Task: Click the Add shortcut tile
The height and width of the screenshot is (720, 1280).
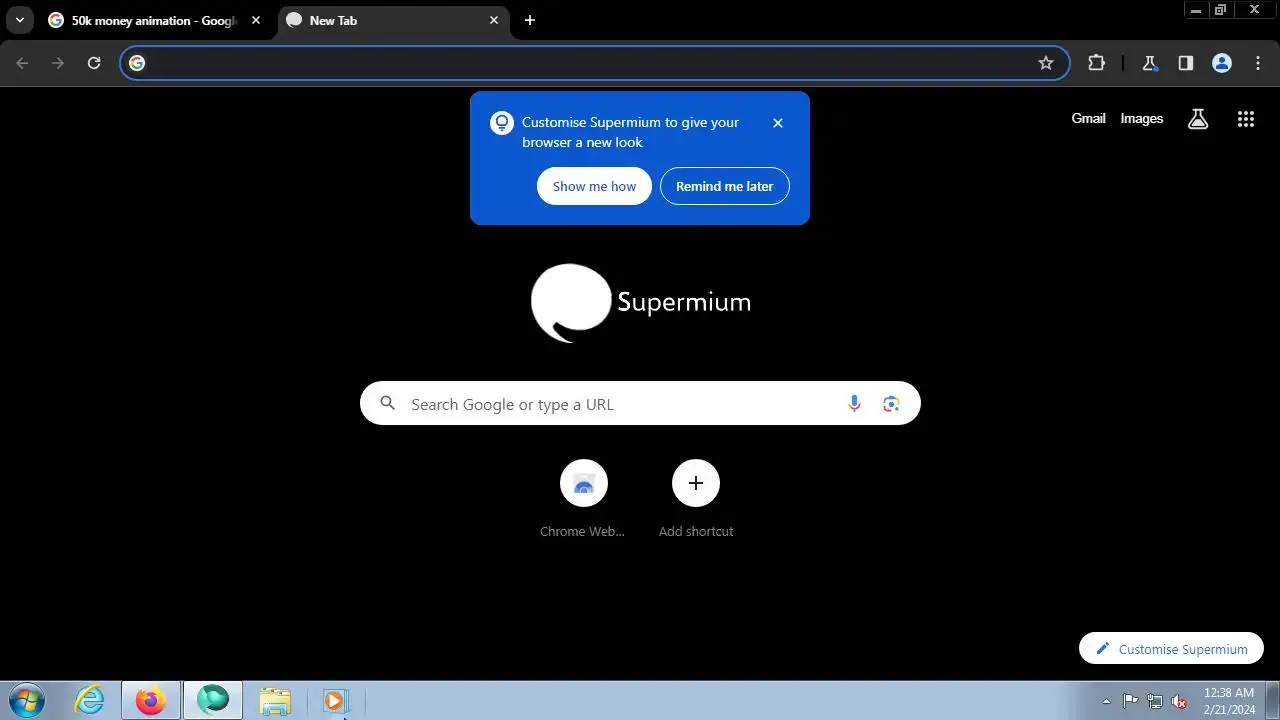Action: pos(696,499)
